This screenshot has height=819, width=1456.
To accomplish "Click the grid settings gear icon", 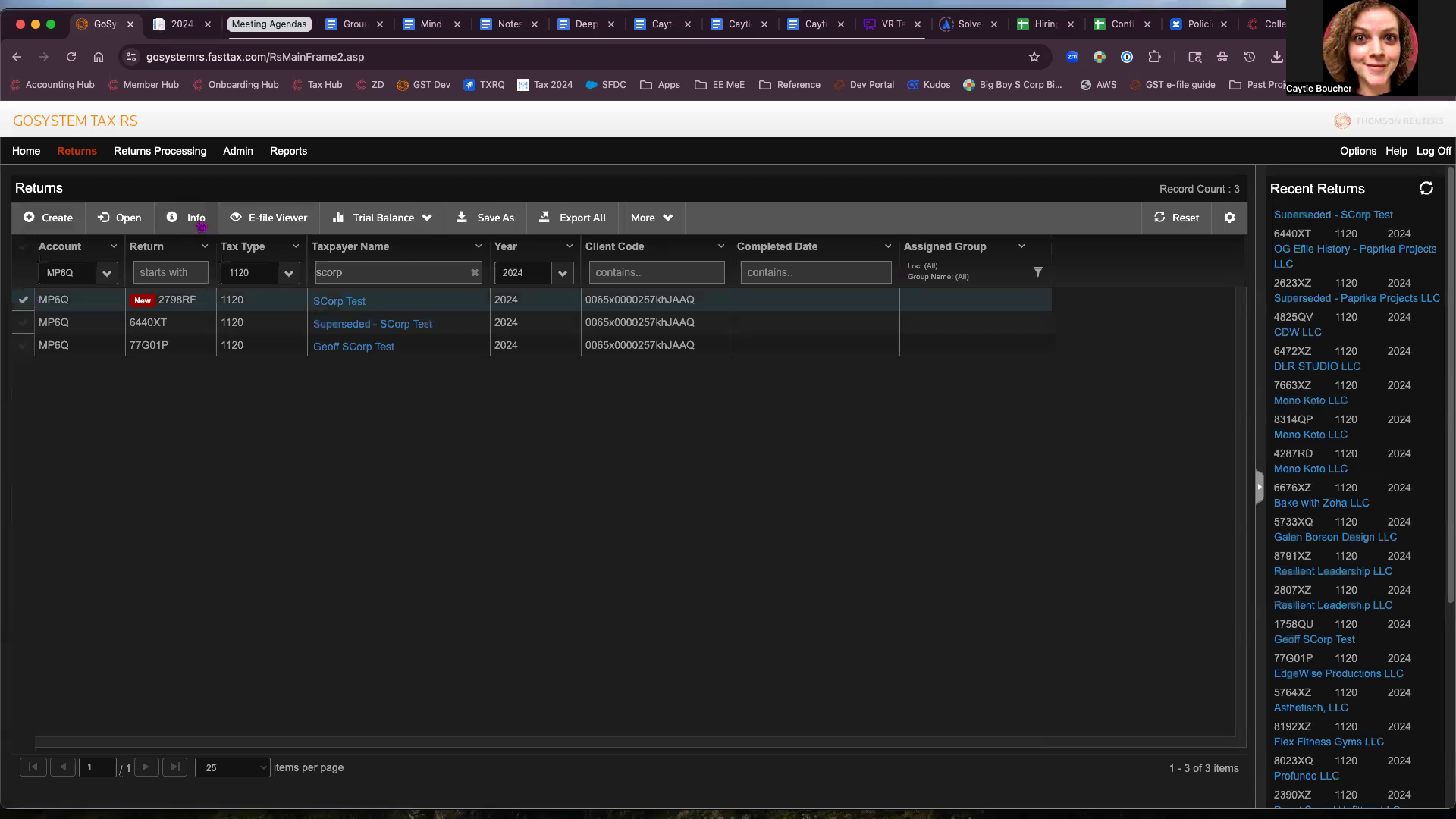I will [1229, 218].
